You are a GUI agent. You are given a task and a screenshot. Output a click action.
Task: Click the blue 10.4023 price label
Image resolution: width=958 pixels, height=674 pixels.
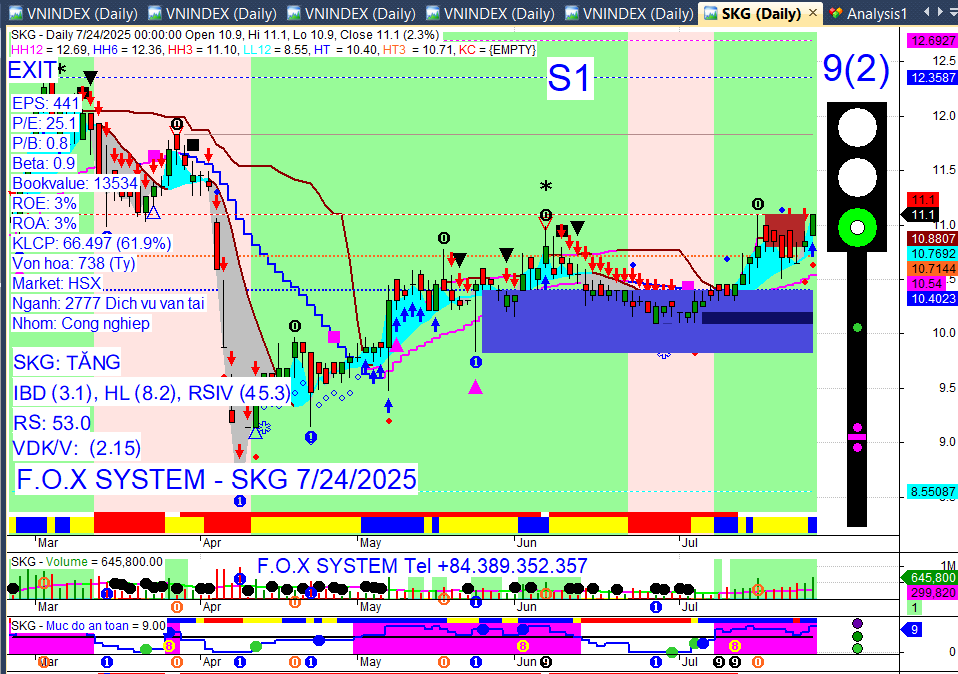pyautogui.click(x=932, y=299)
